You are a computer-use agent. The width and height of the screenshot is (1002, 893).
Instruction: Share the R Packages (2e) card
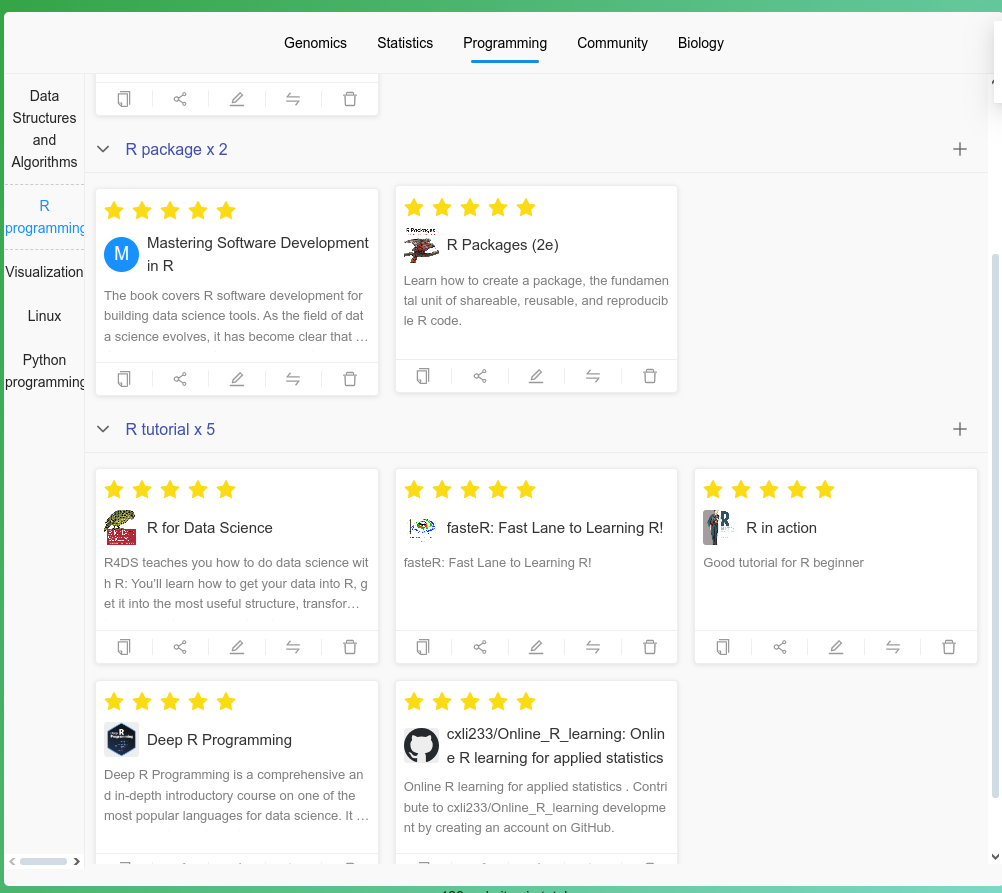tap(480, 376)
